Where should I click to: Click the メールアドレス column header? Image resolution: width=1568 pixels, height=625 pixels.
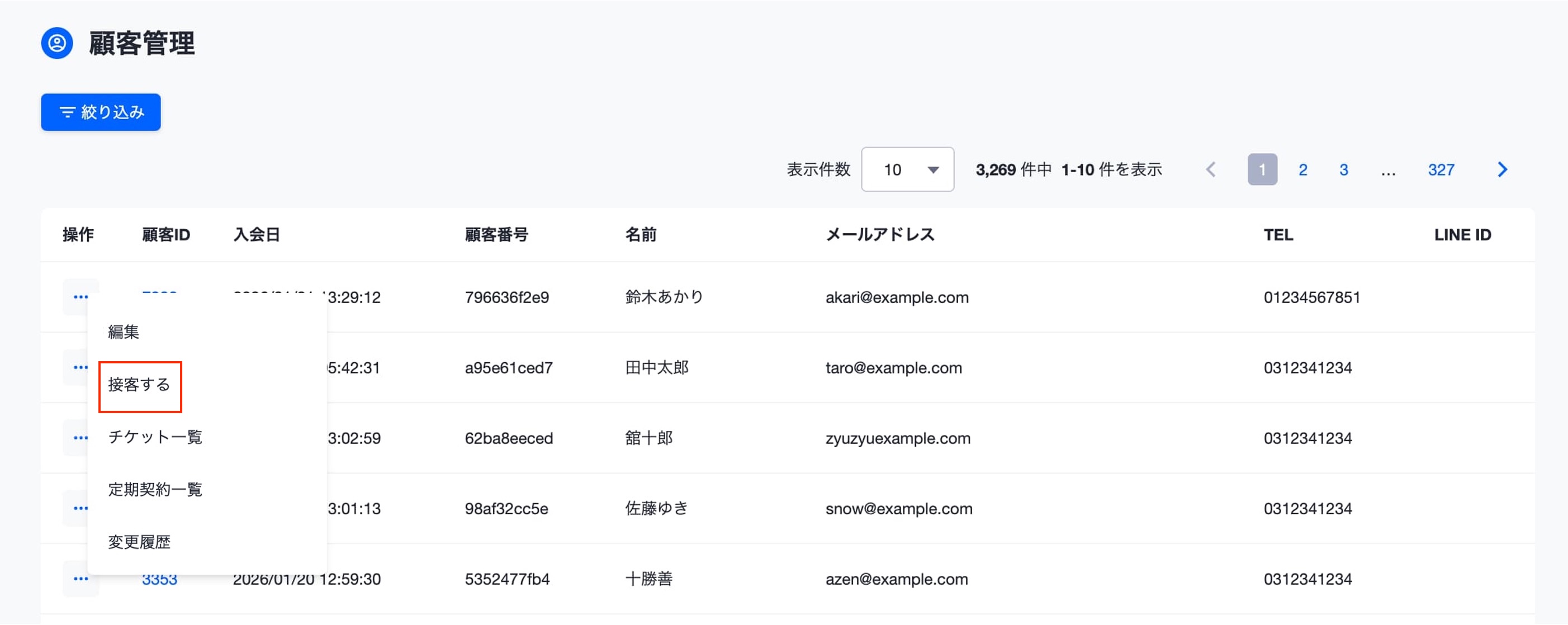point(880,235)
